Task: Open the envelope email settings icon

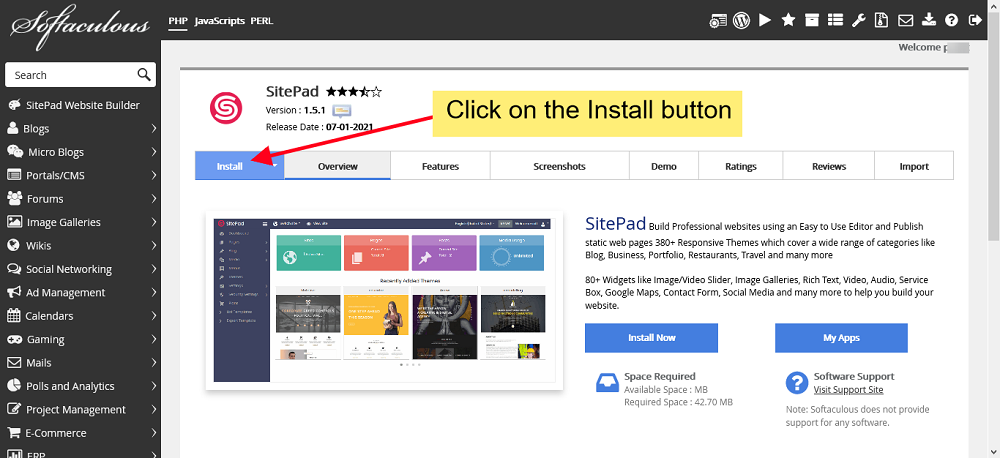Action: pos(905,20)
